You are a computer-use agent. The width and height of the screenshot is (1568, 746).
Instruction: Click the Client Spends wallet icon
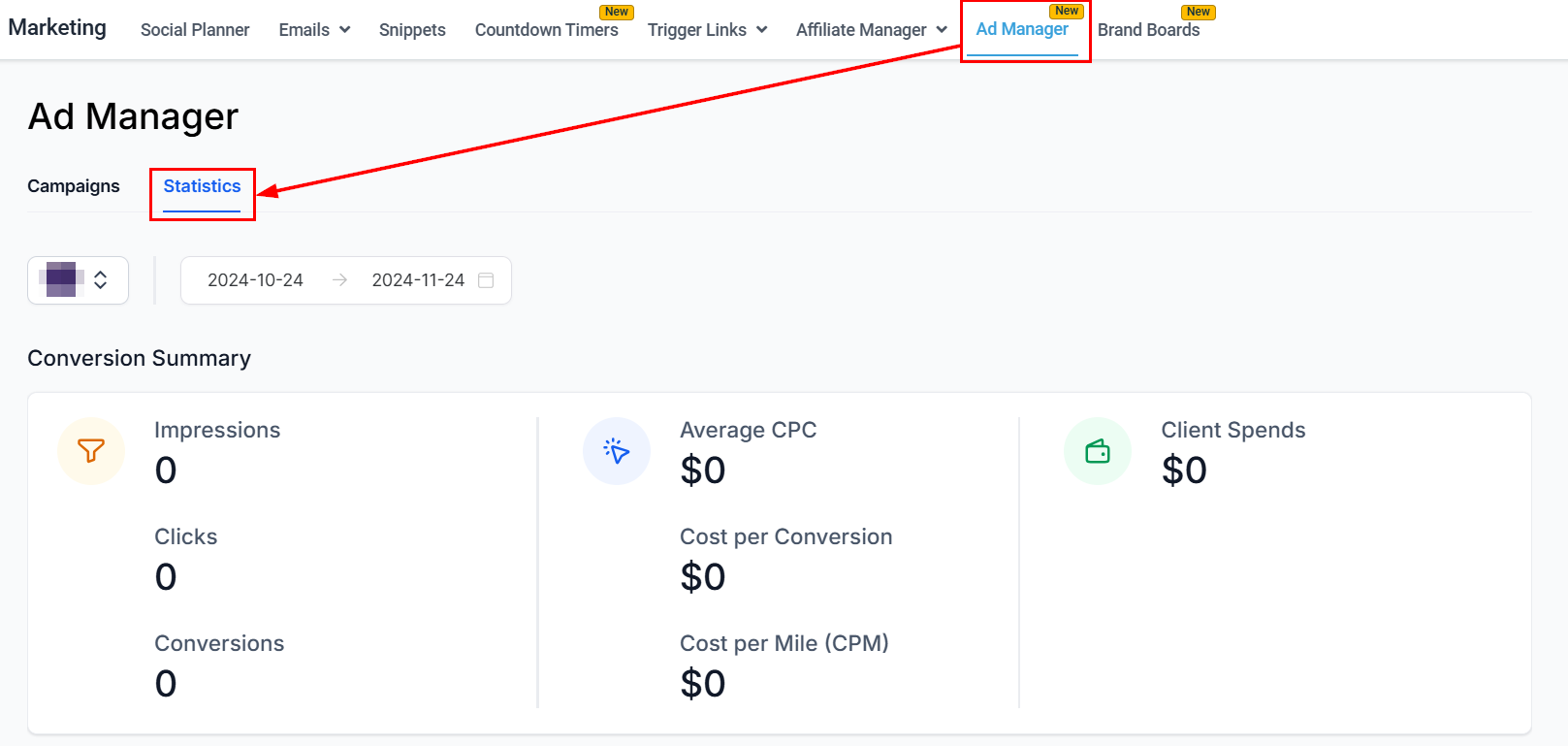pyautogui.click(x=1098, y=451)
